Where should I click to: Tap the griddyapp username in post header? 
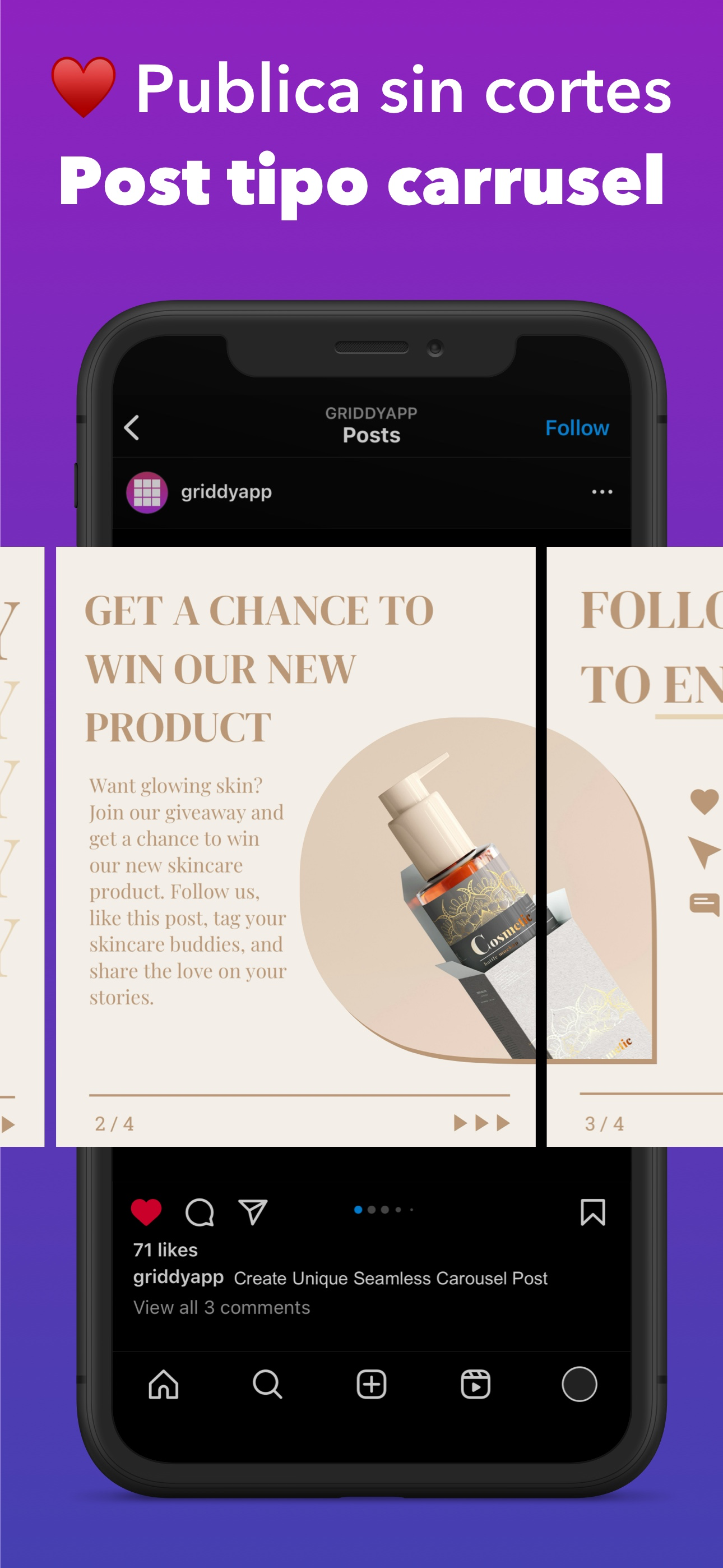[x=226, y=492]
